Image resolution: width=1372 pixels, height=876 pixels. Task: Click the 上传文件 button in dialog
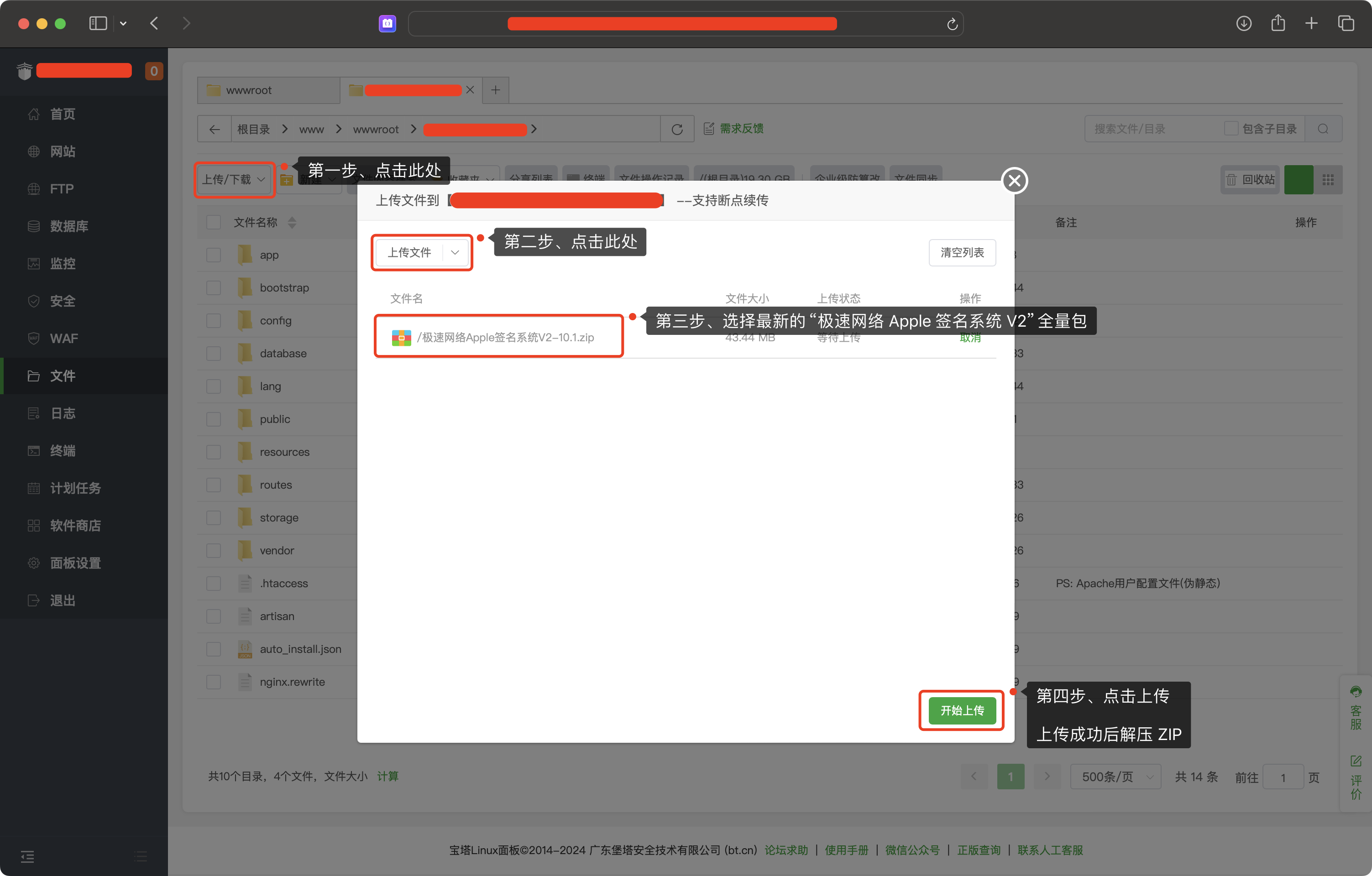coord(409,252)
